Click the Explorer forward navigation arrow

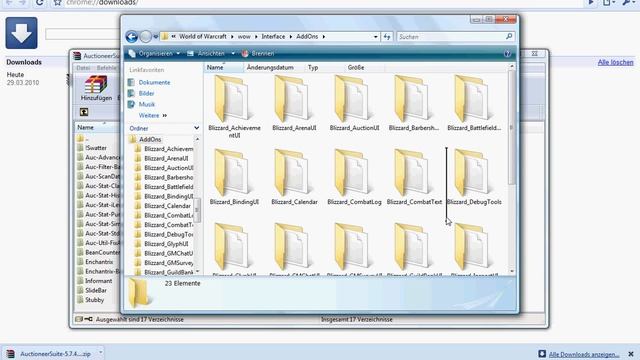[145, 37]
